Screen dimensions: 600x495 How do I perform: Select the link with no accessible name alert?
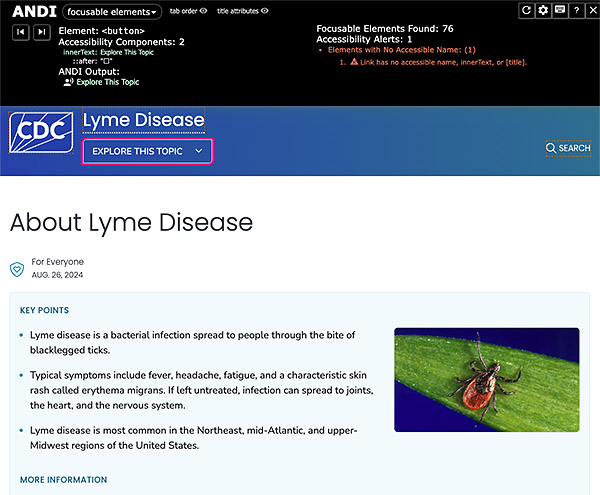click(x=436, y=62)
